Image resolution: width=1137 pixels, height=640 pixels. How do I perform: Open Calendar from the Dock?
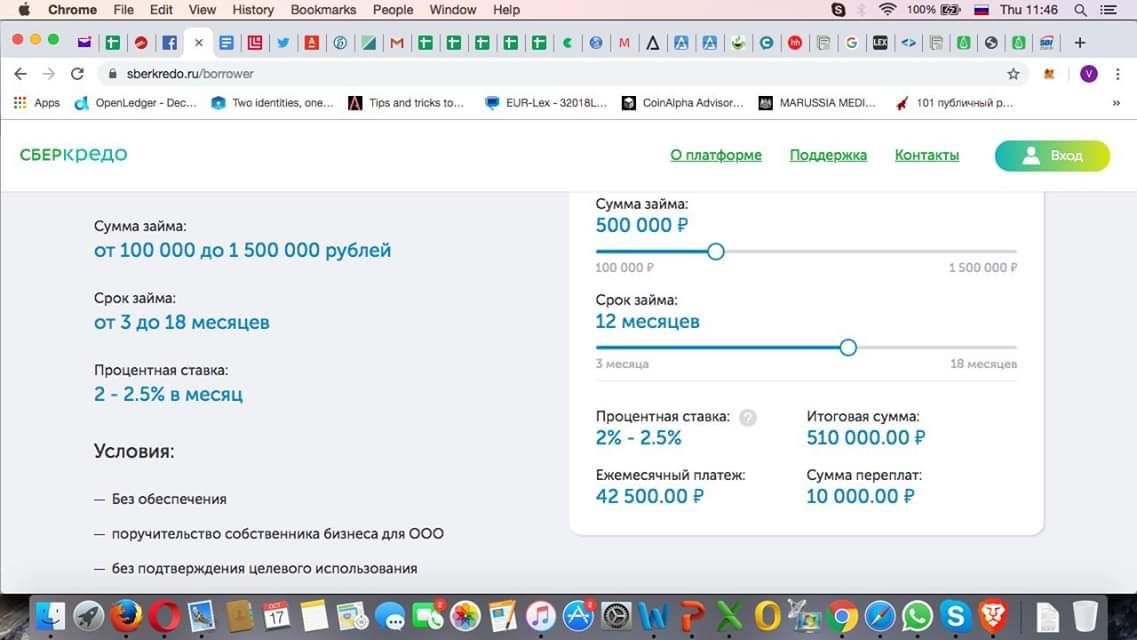point(276,617)
